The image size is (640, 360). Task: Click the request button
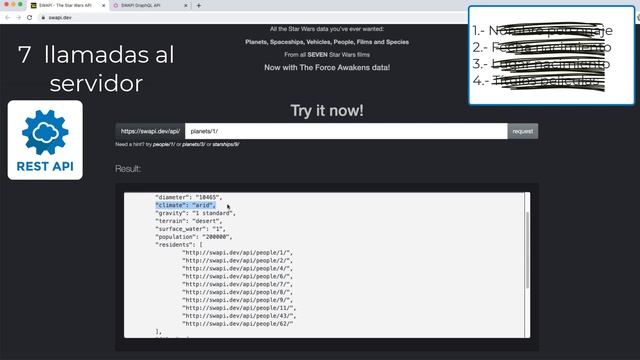pos(523,131)
